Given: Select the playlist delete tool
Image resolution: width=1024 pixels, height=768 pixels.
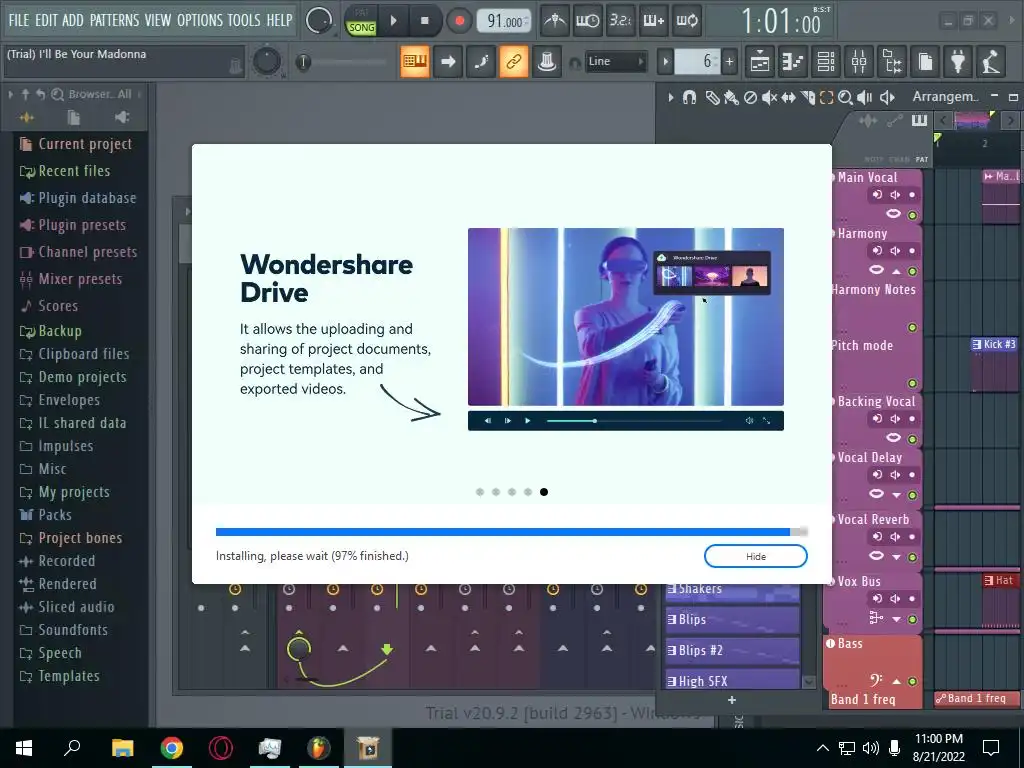Looking at the screenshot, I should pyautogui.click(x=750, y=97).
